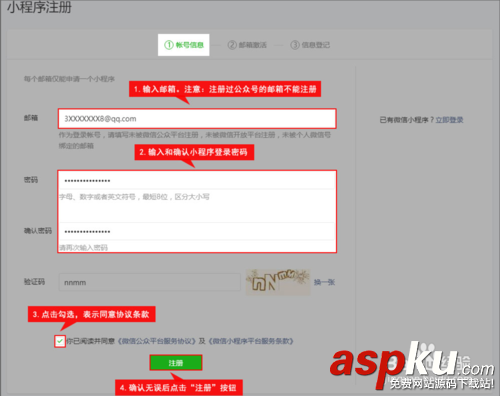Click the 验证码 captcha input field

pyautogui.click(x=150, y=282)
